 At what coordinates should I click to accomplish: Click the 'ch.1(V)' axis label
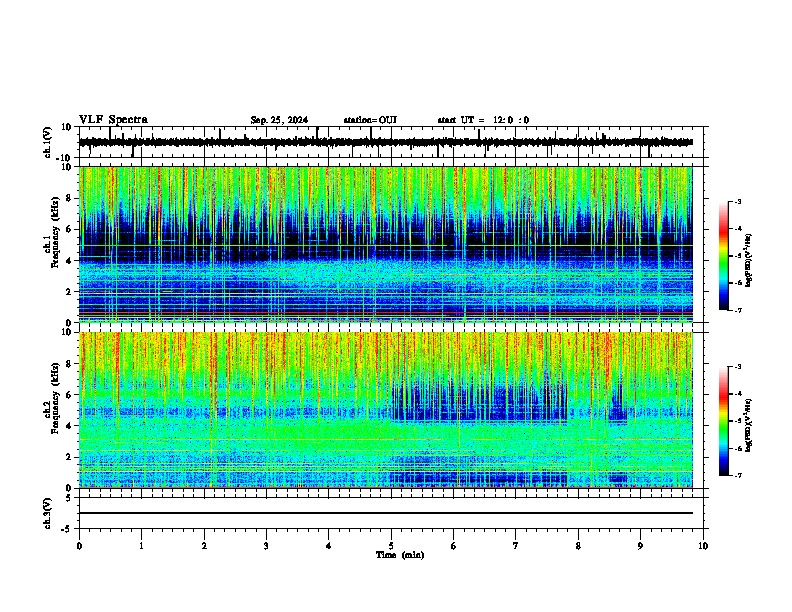point(48,142)
